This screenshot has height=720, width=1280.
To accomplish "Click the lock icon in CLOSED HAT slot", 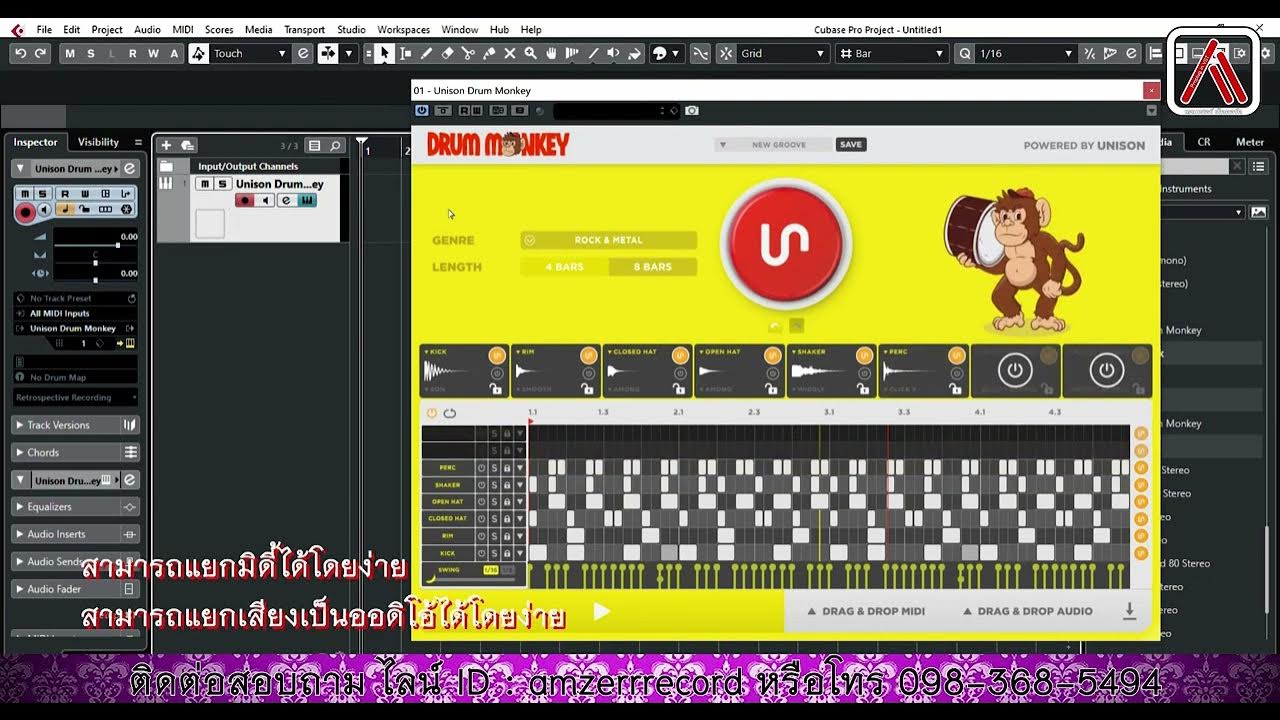I will tap(679, 389).
